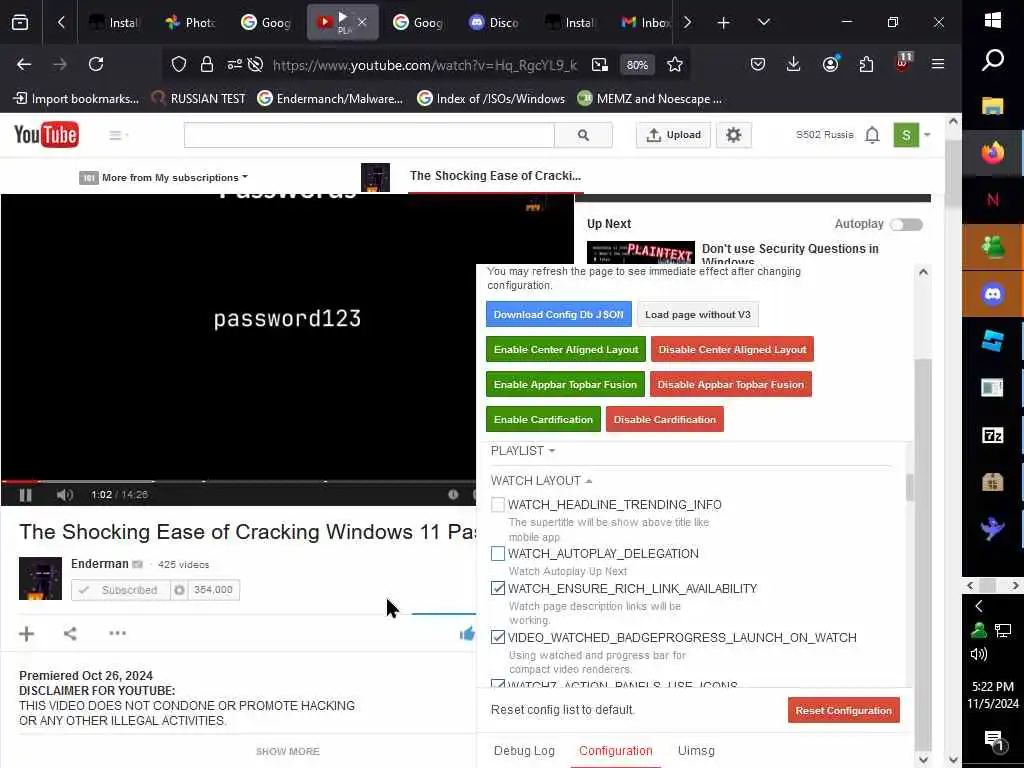This screenshot has width=1024, height=768.
Task: Open Firefox View icon
Action: 20,23
